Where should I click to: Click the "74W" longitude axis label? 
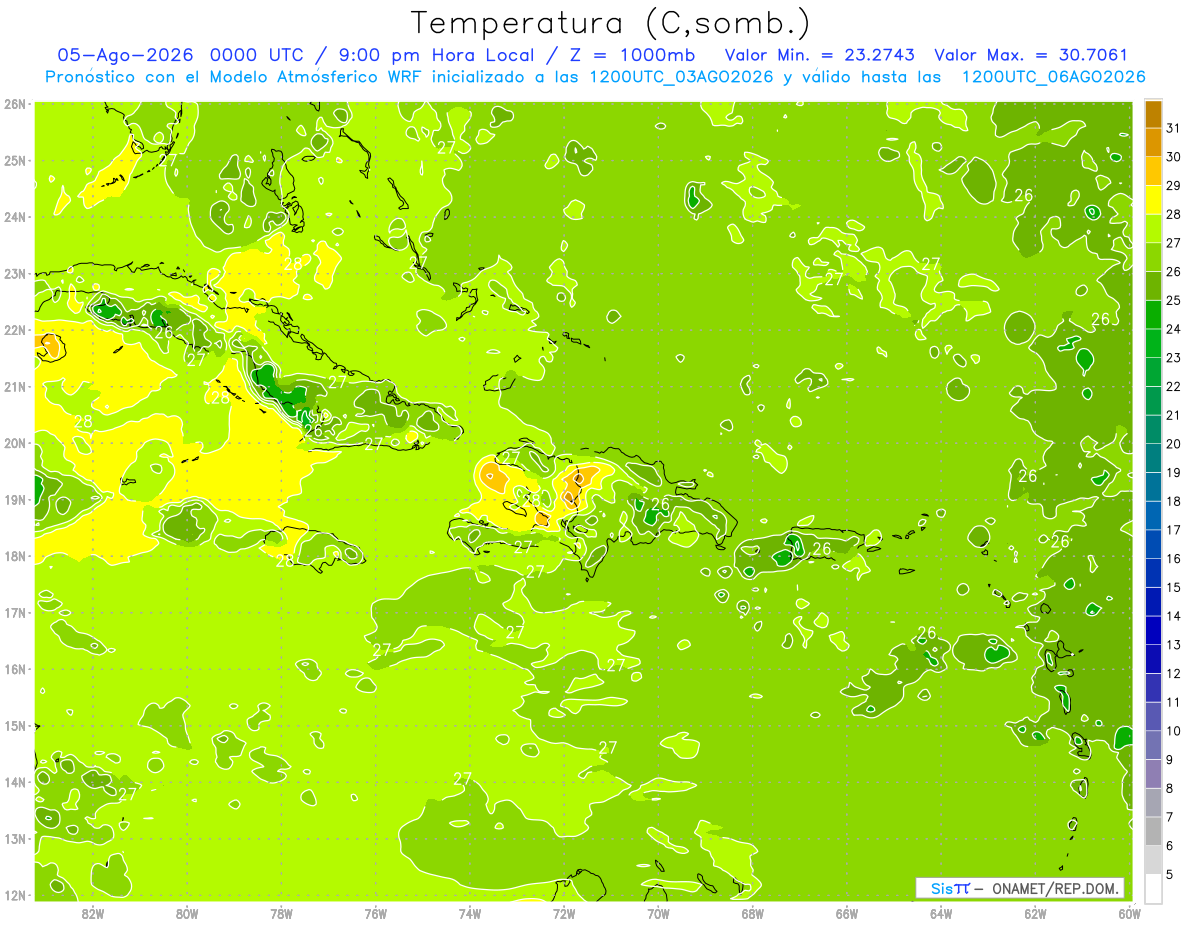click(x=470, y=913)
